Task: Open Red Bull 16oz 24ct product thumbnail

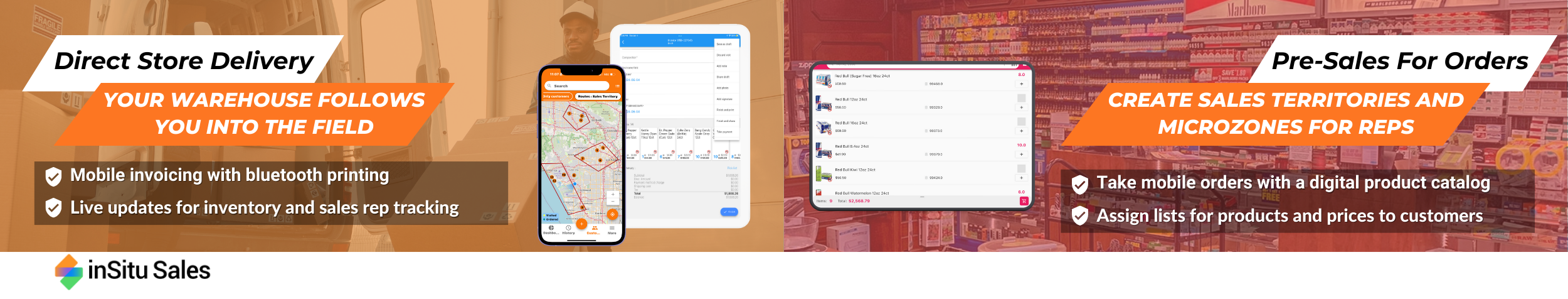Action: (824, 127)
